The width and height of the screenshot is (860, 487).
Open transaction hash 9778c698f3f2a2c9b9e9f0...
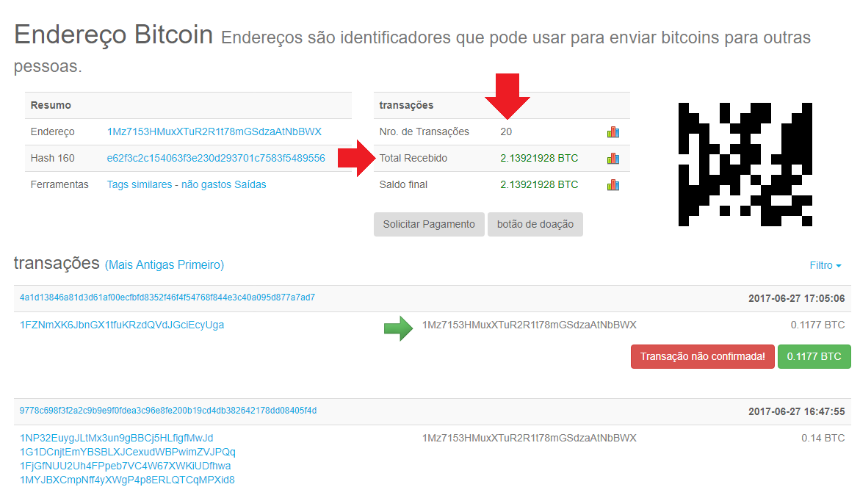click(168, 410)
